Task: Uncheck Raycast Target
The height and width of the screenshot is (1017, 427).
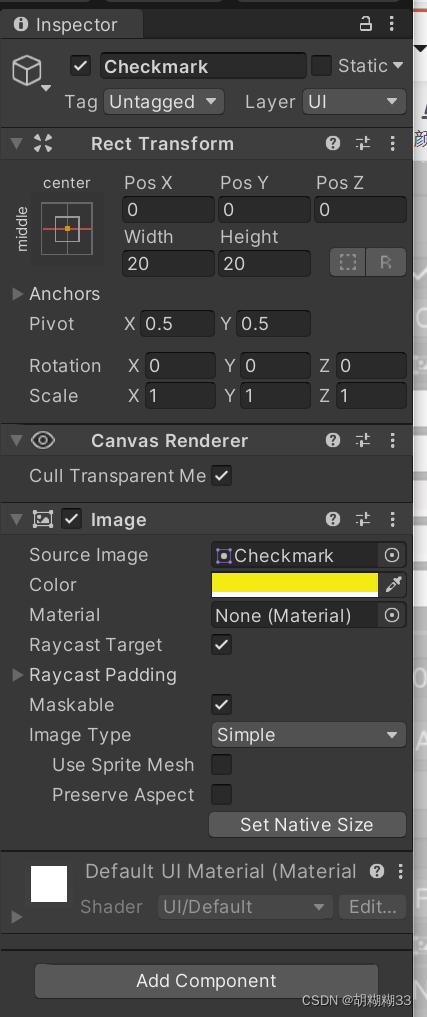Action: (221, 645)
